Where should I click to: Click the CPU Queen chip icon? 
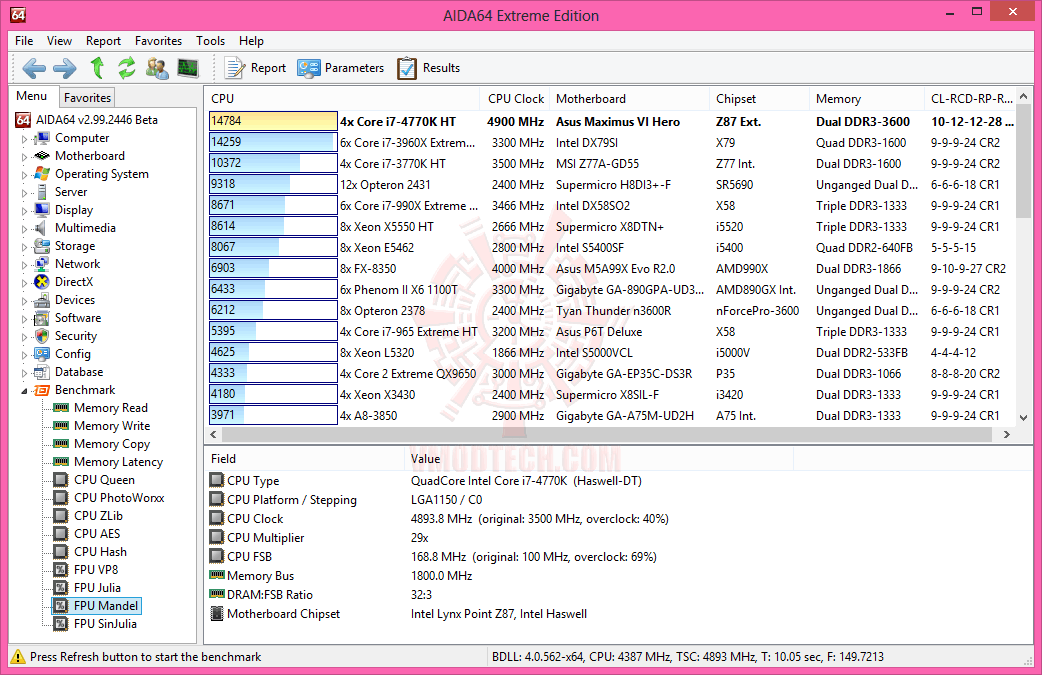click(60, 479)
